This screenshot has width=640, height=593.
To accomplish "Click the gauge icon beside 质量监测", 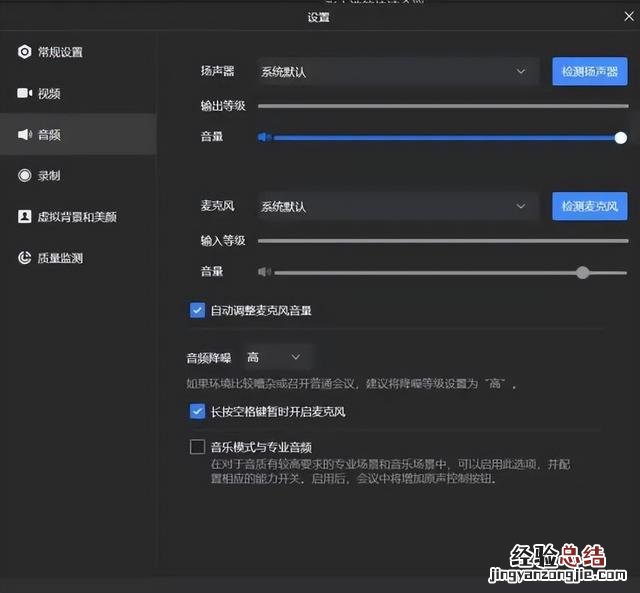I will tap(24, 258).
